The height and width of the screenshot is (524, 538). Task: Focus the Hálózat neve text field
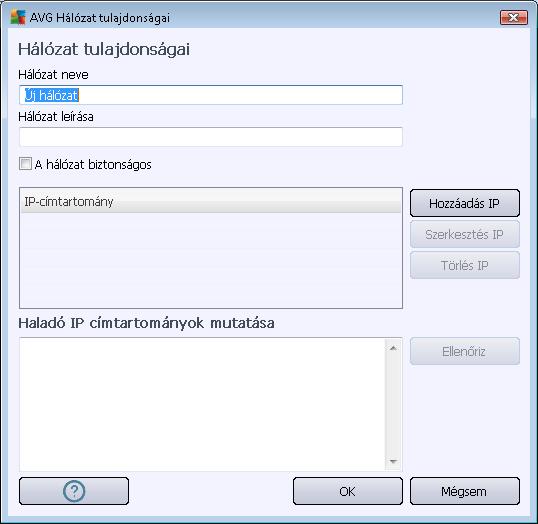pyautogui.click(x=211, y=95)
